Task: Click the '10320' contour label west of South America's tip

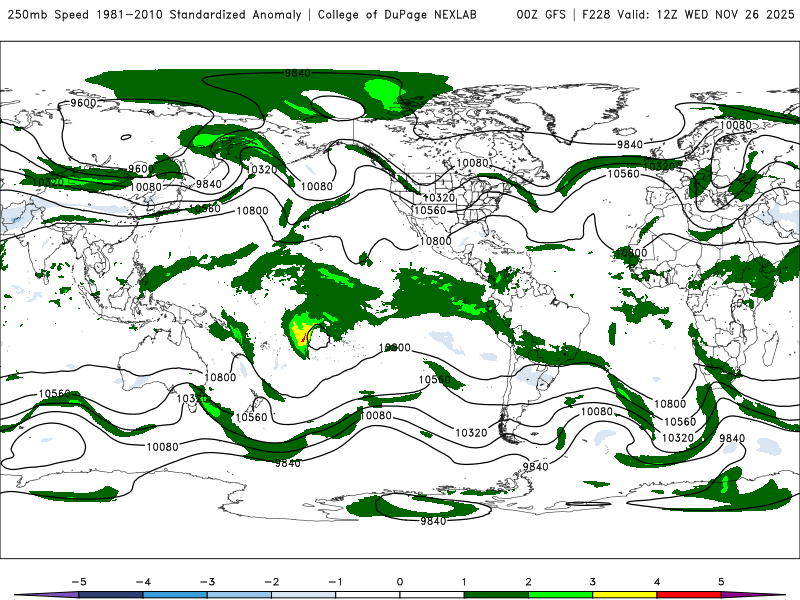Action: coord(471,433)
